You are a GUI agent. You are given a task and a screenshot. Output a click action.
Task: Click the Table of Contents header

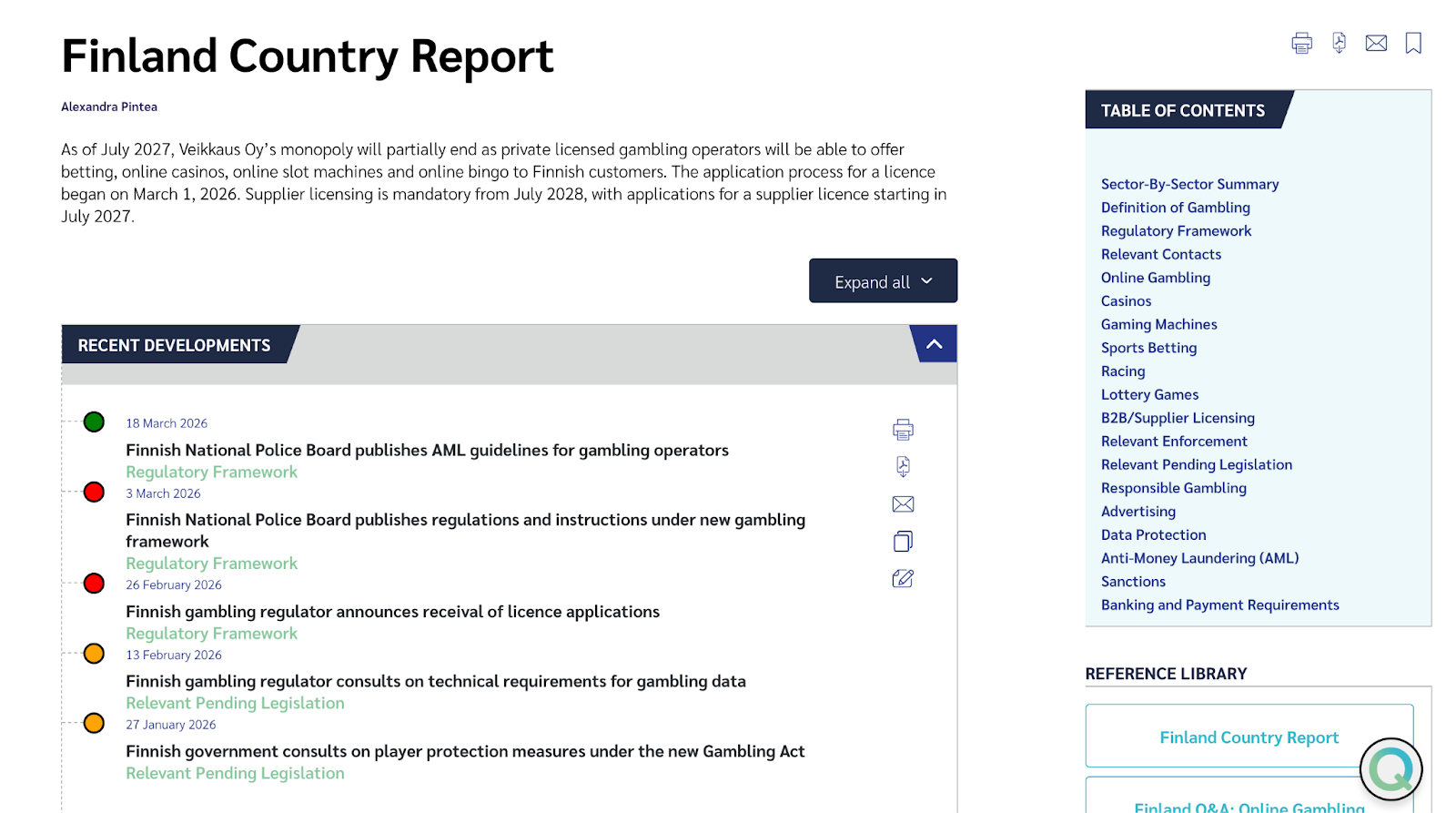[1183, 109]
